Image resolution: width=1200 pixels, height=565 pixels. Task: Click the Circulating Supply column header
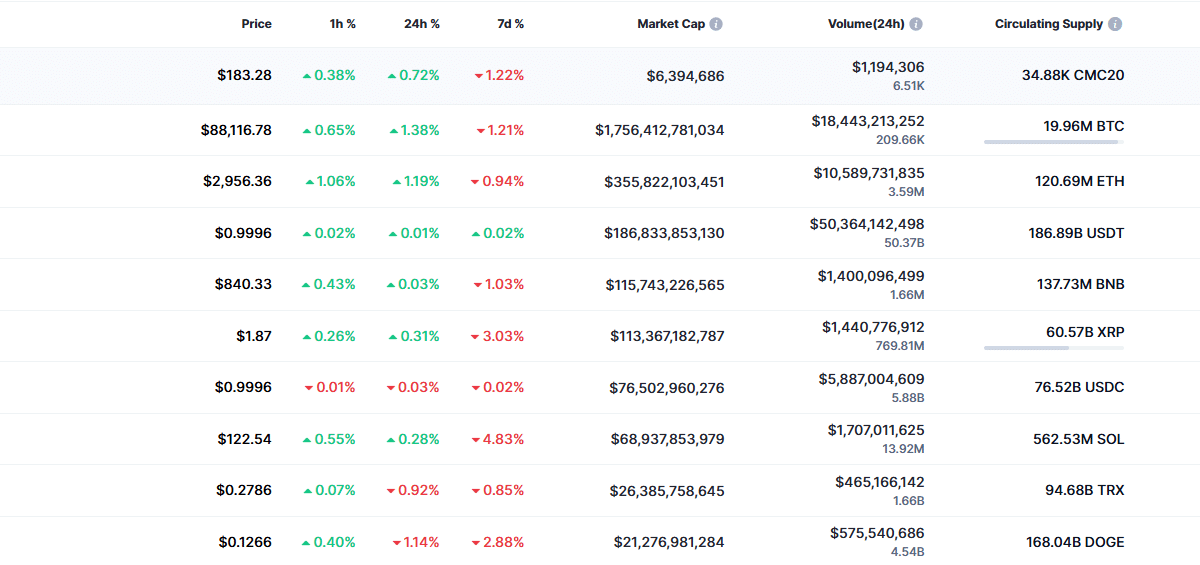point(1049,24)
